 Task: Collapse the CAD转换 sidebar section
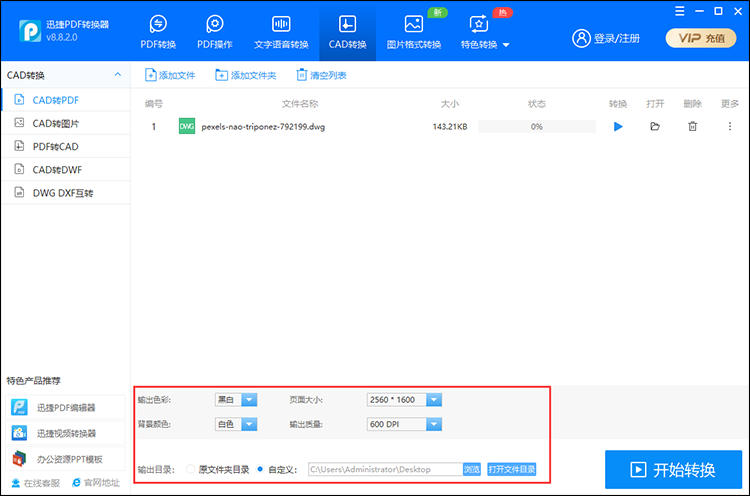pyautogui.click(x=118, y=75)
